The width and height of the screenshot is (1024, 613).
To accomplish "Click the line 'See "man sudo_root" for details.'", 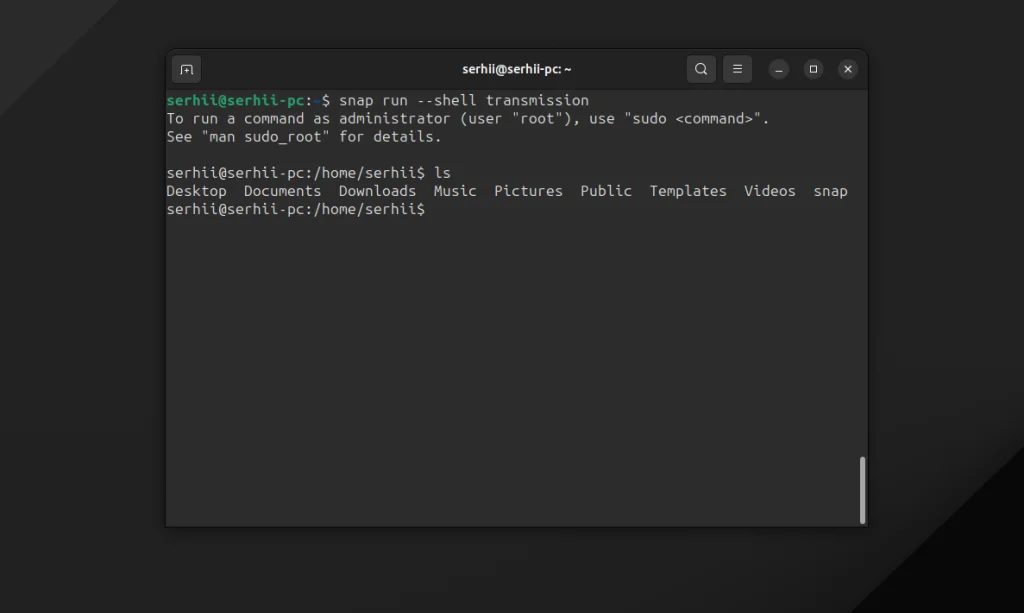I will 304,137.
